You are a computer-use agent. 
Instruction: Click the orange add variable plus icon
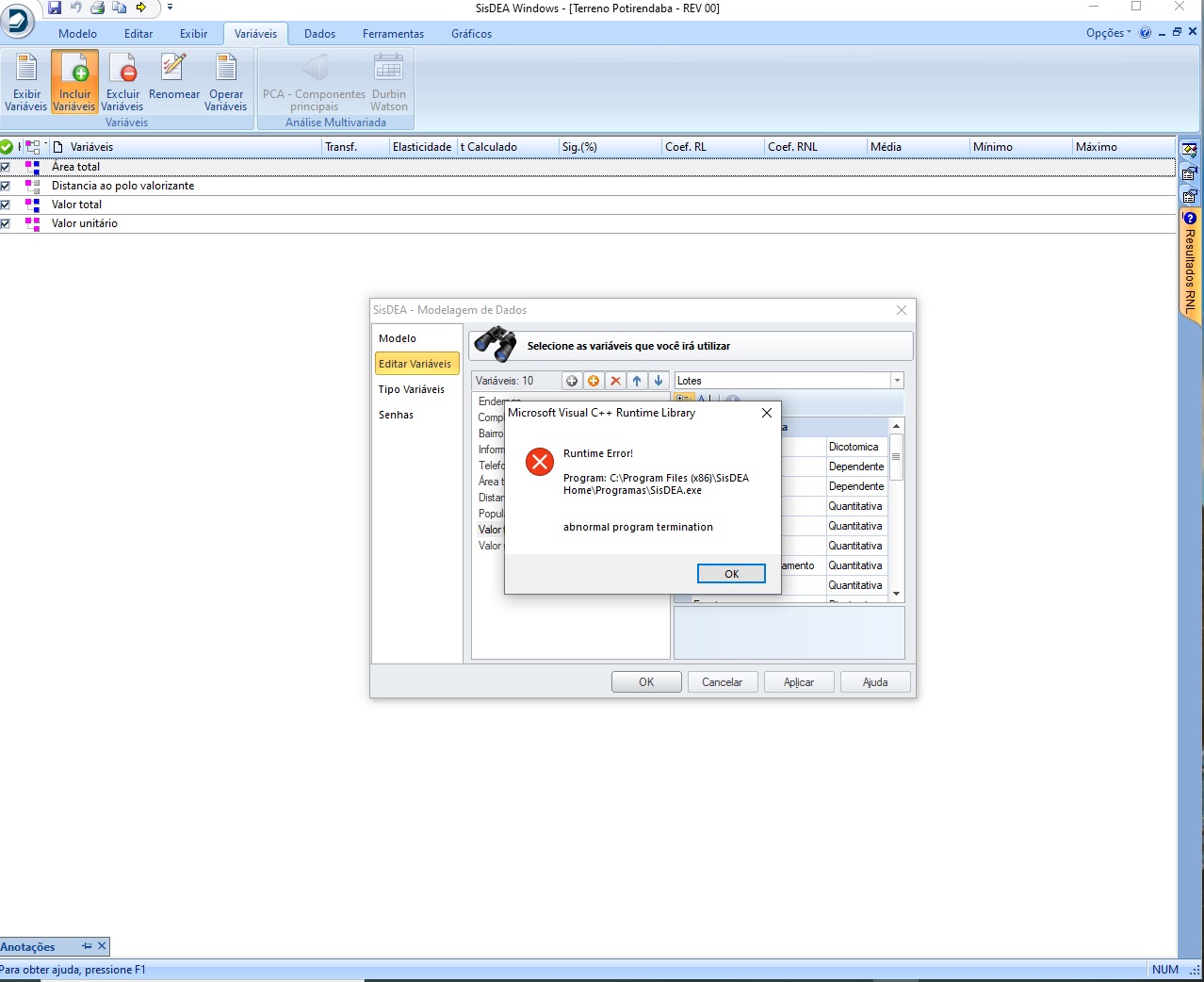[x=594, y=381]
